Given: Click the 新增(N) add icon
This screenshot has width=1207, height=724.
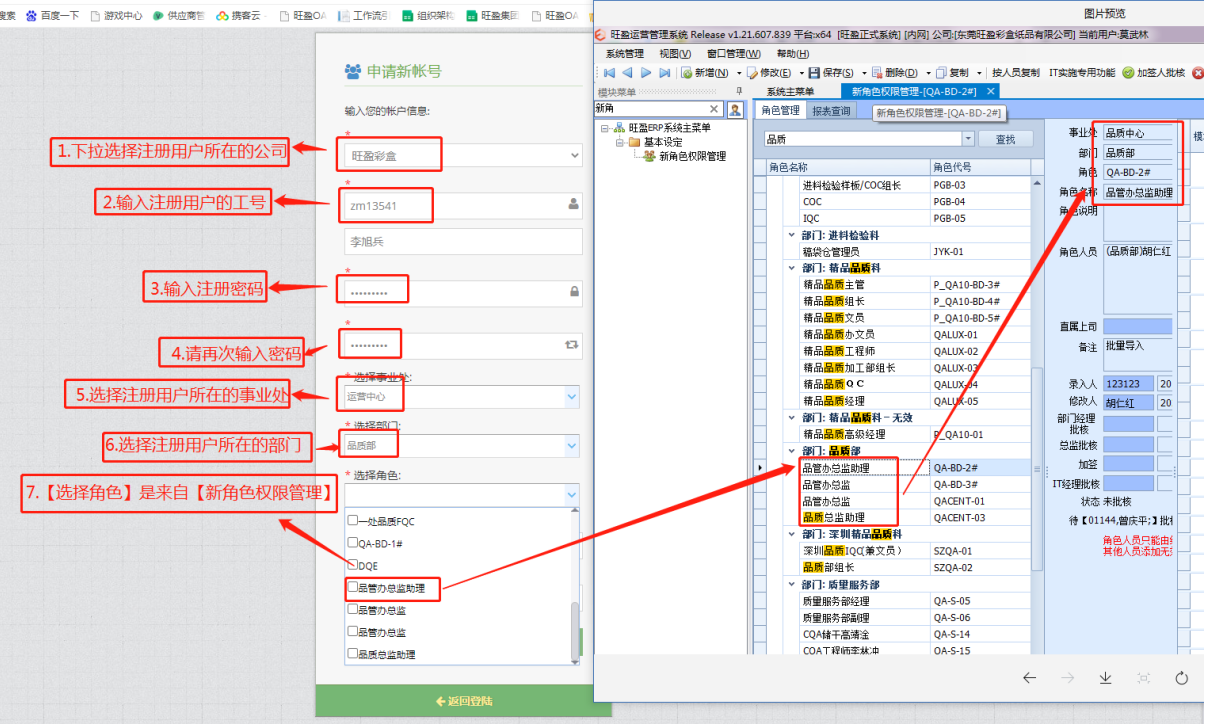Looking at the screenshot, I should (x=688, y=73).
